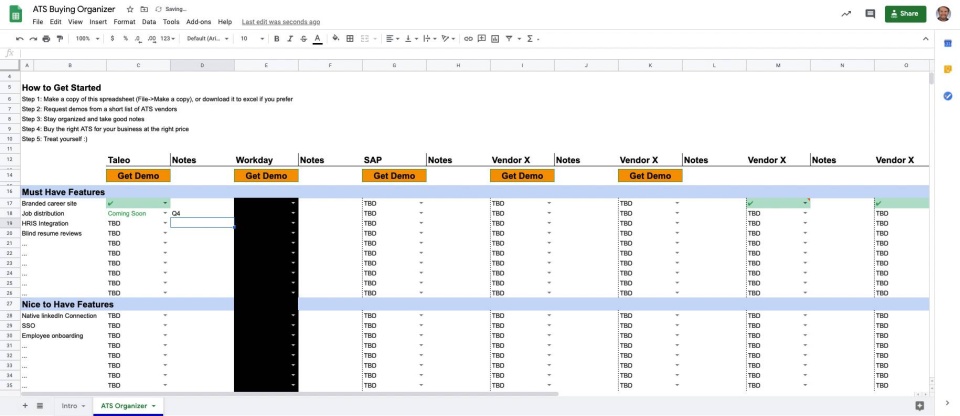
Task: Toggle Bold formatting
Action: 277,39
